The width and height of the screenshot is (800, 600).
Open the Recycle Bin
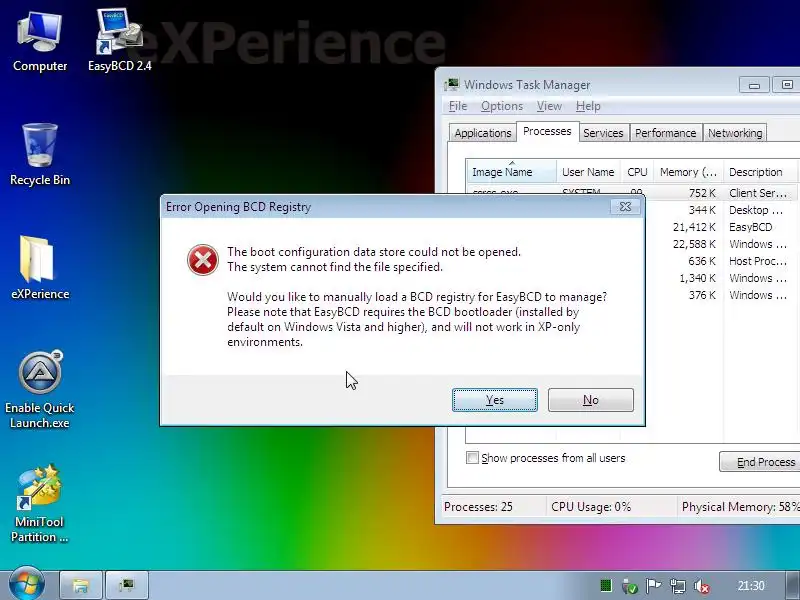coord(40,155)
